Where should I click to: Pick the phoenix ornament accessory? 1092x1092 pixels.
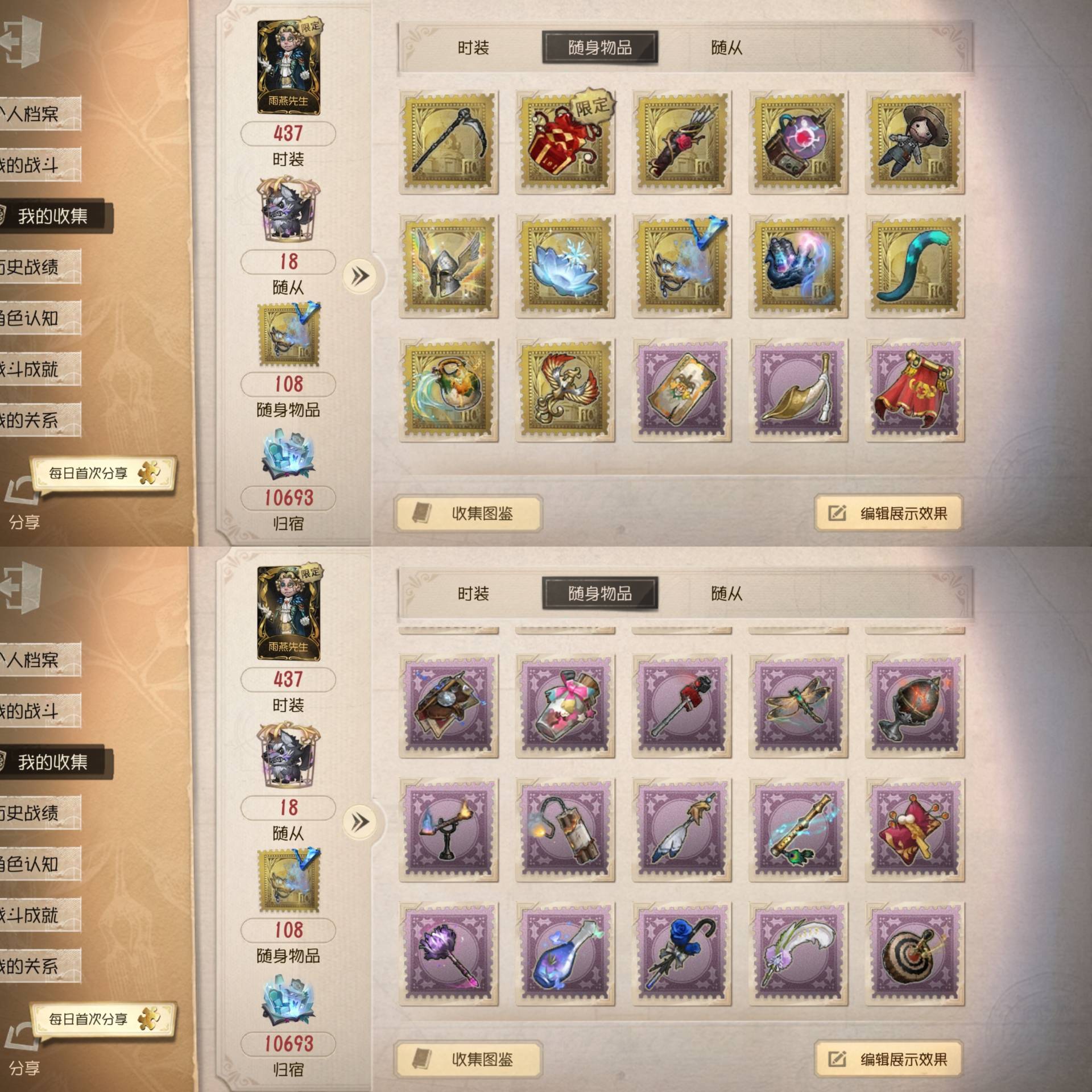[565, 390]
